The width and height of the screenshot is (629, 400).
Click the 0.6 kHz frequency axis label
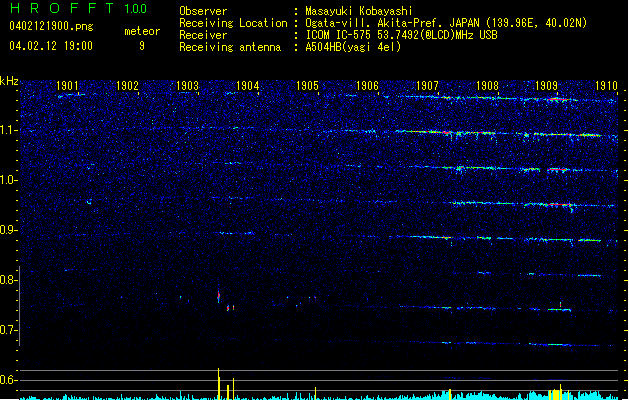[x=8, y=380]
